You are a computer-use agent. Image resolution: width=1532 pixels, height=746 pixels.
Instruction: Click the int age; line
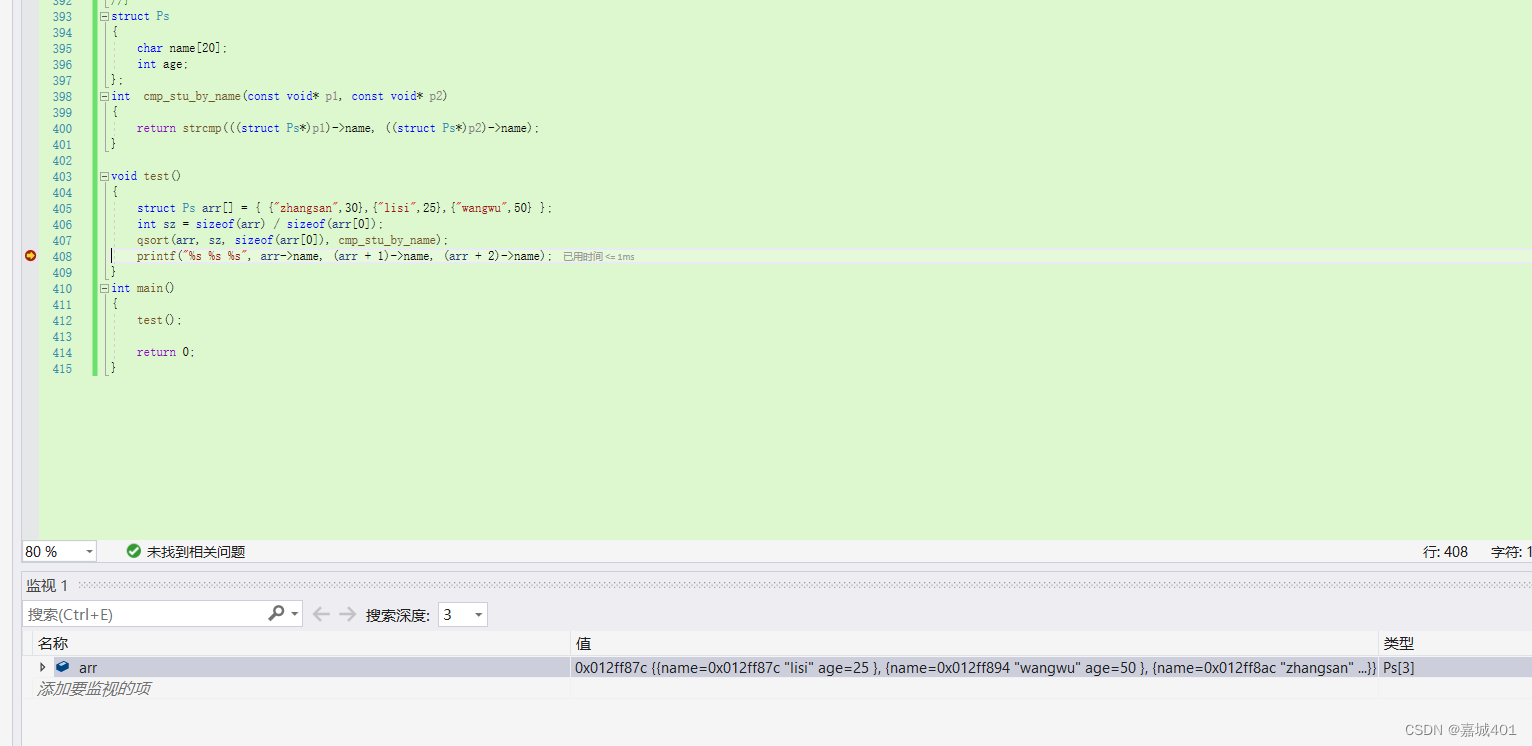click(x=162, y=65)
